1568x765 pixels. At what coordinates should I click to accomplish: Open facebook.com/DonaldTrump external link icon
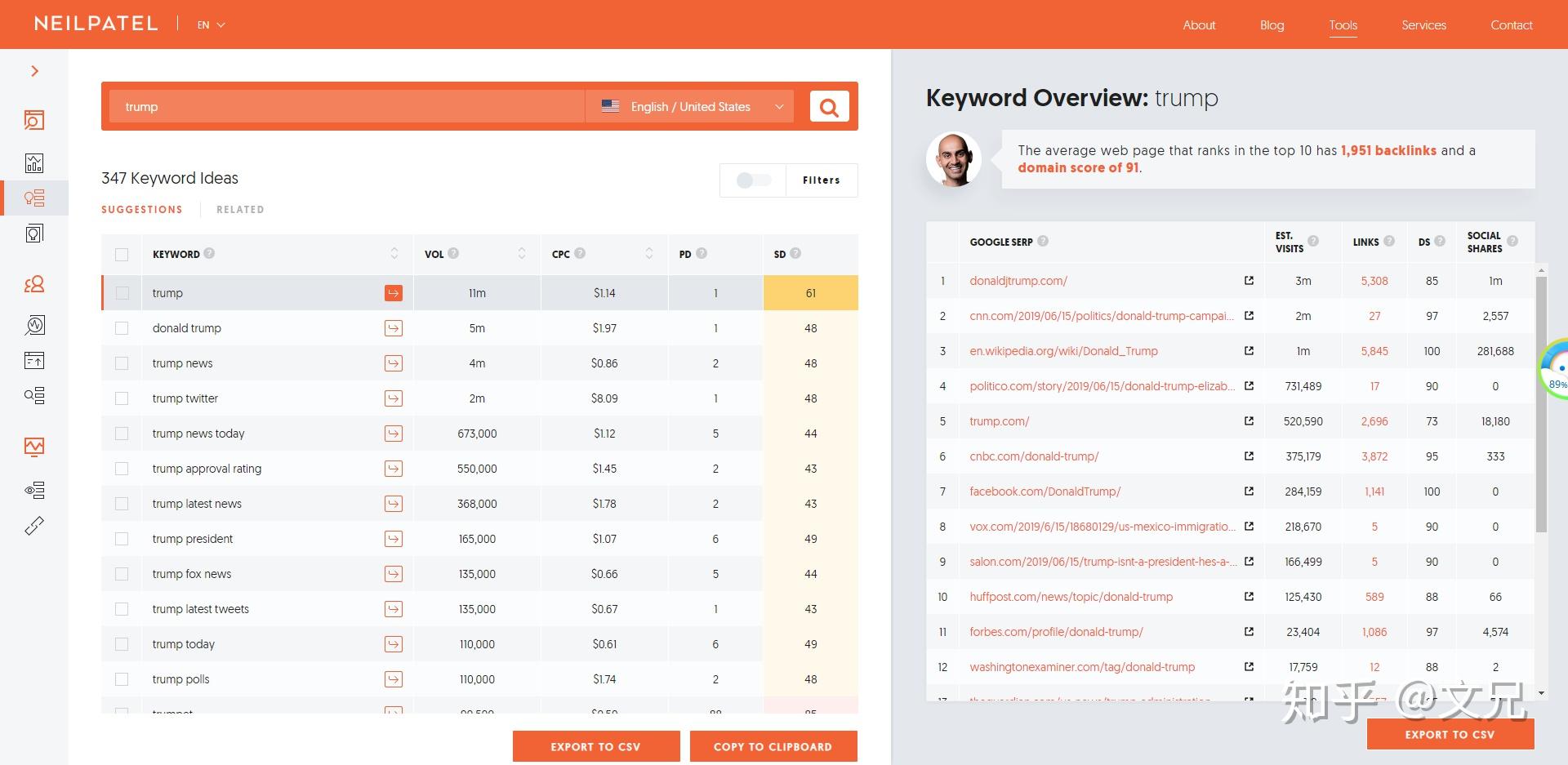pos(1249,491)
